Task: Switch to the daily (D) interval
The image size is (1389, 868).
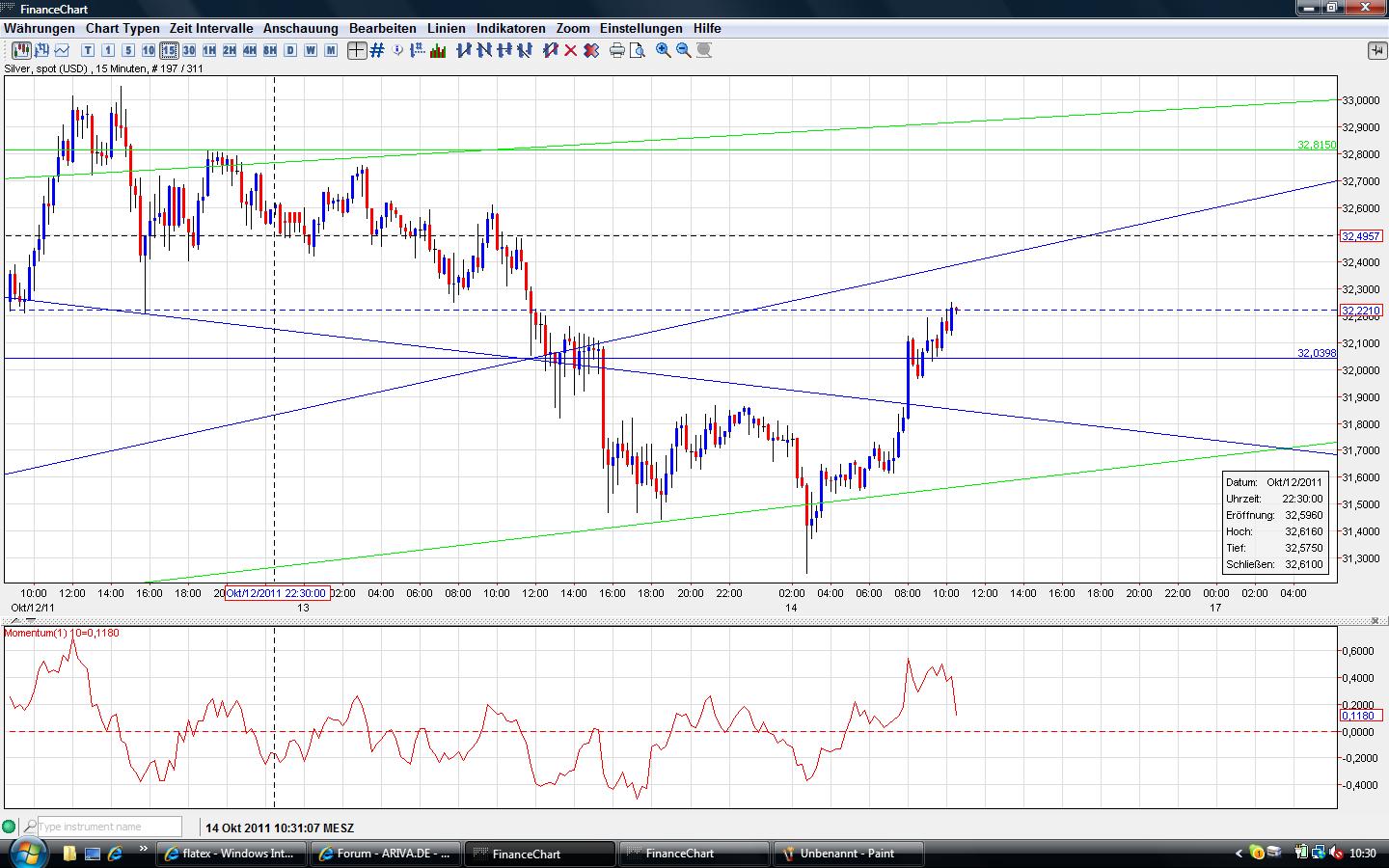Action: 290,50
